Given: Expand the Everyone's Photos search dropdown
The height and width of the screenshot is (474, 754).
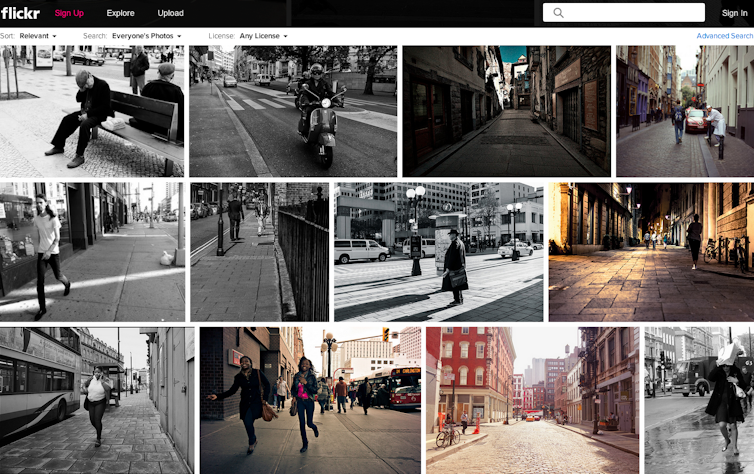Looking at the screenshot, I should tap(146, 36).
